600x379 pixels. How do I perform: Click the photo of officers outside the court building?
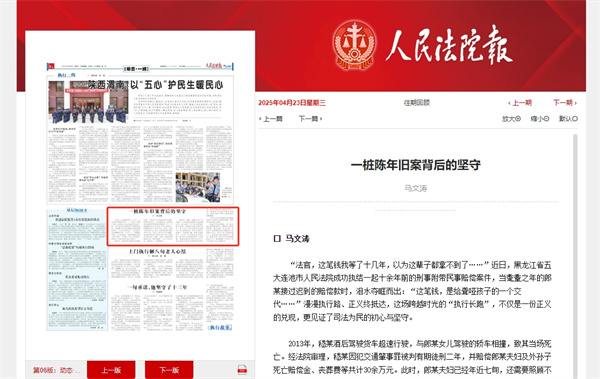point(88,101)
